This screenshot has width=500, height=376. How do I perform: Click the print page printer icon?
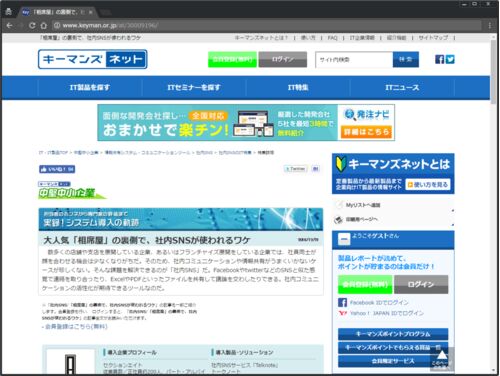(x=338, y=219)
